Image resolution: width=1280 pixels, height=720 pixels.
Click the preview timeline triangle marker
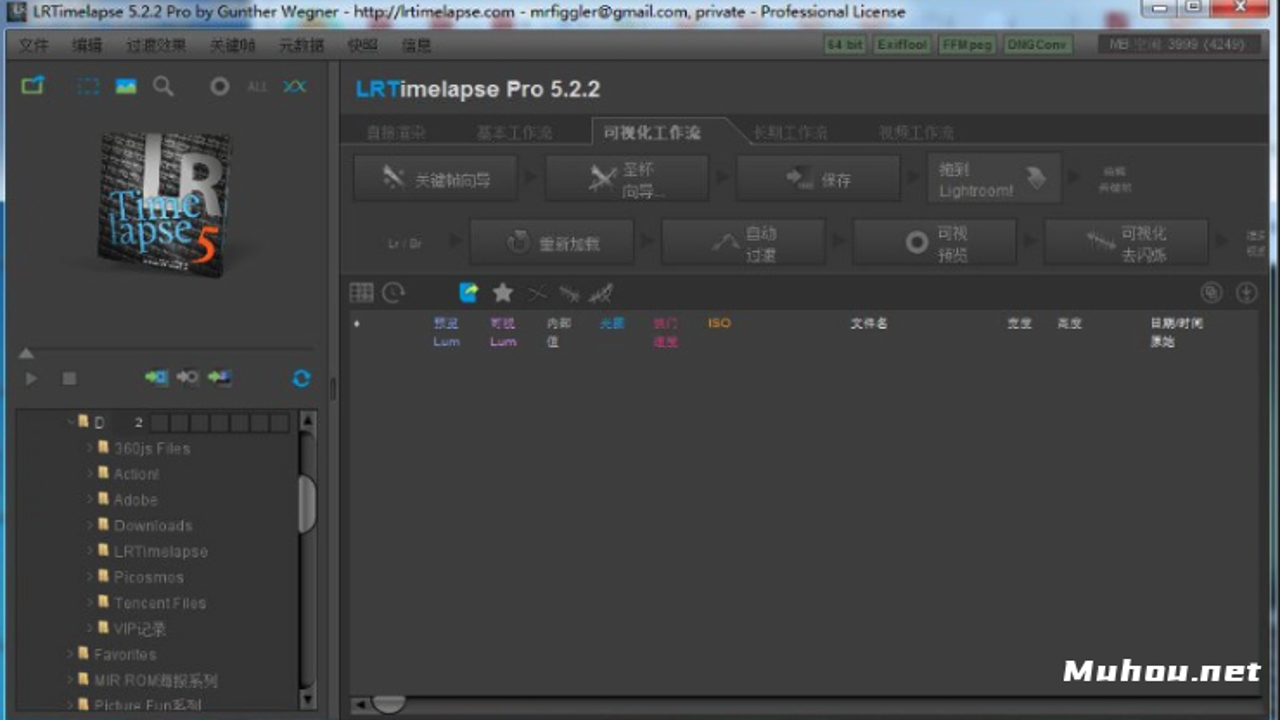[26, 353]
